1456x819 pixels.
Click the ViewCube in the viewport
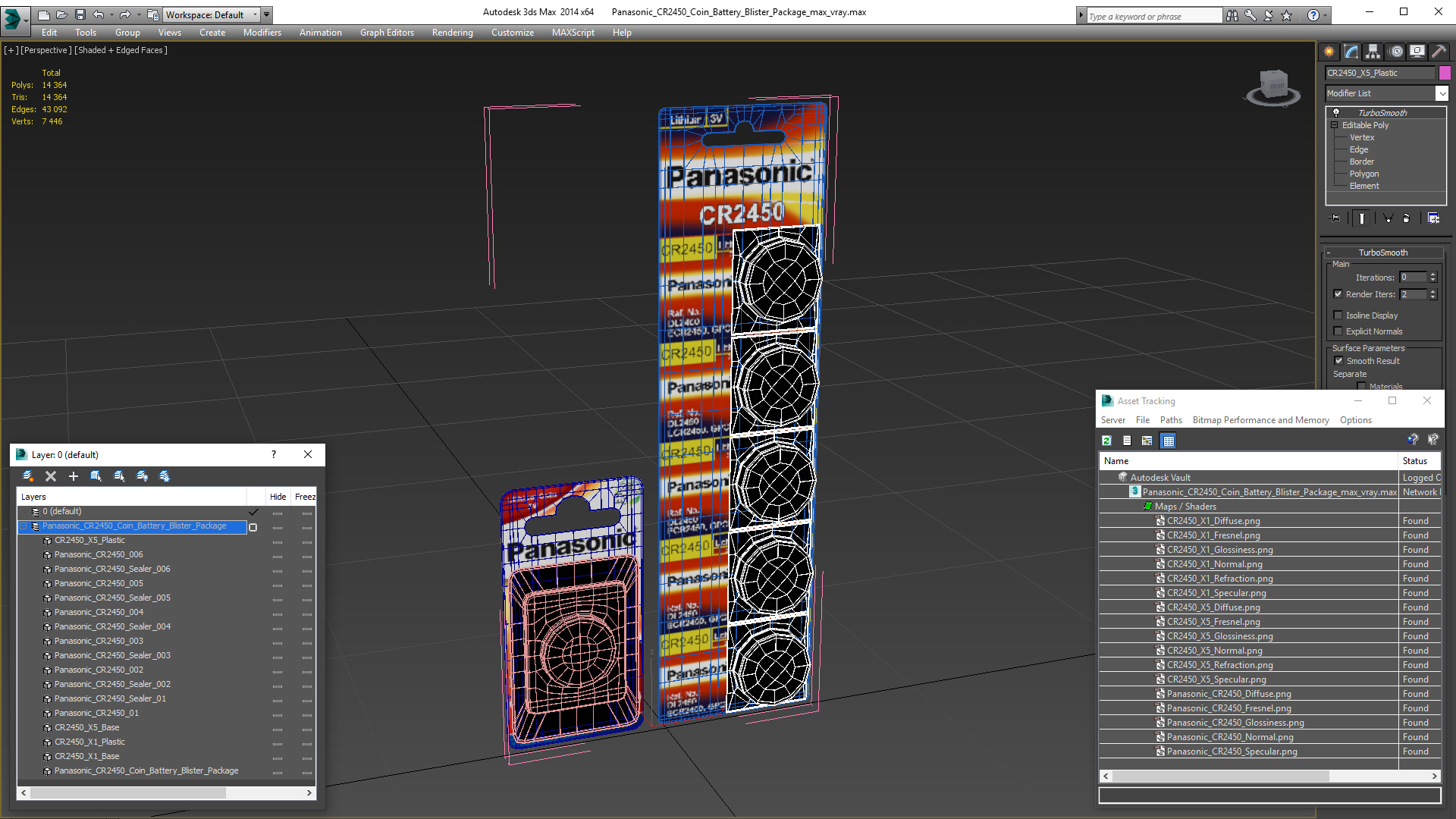(1273, 86)
